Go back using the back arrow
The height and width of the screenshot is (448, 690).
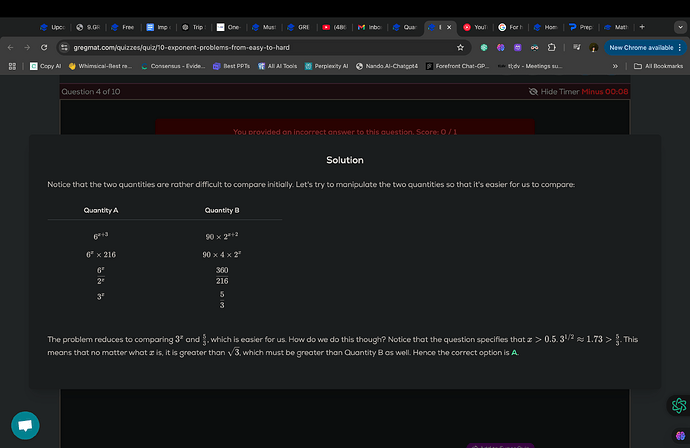tap(11, 48)
